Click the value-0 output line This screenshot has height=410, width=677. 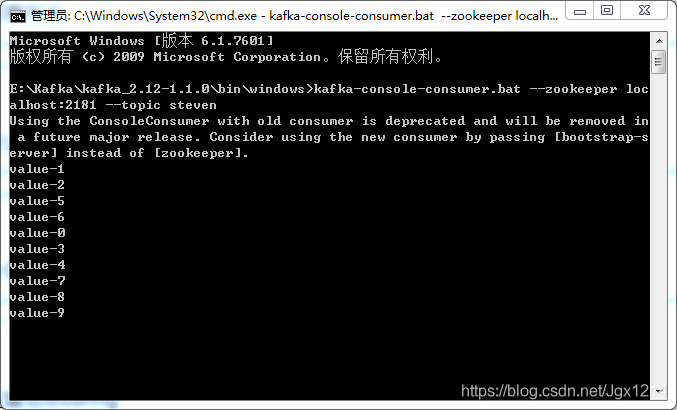(x=37, y=233)
